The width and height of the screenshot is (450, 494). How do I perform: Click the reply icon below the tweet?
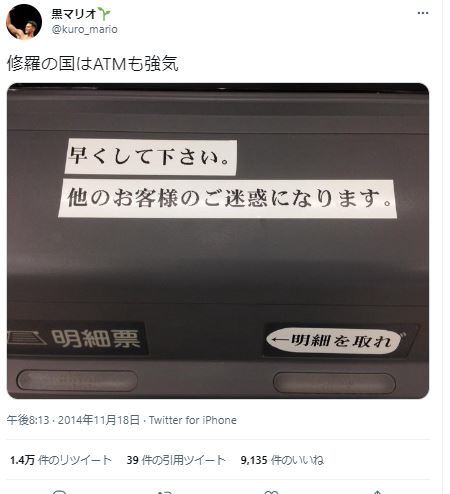click(60, 492)
